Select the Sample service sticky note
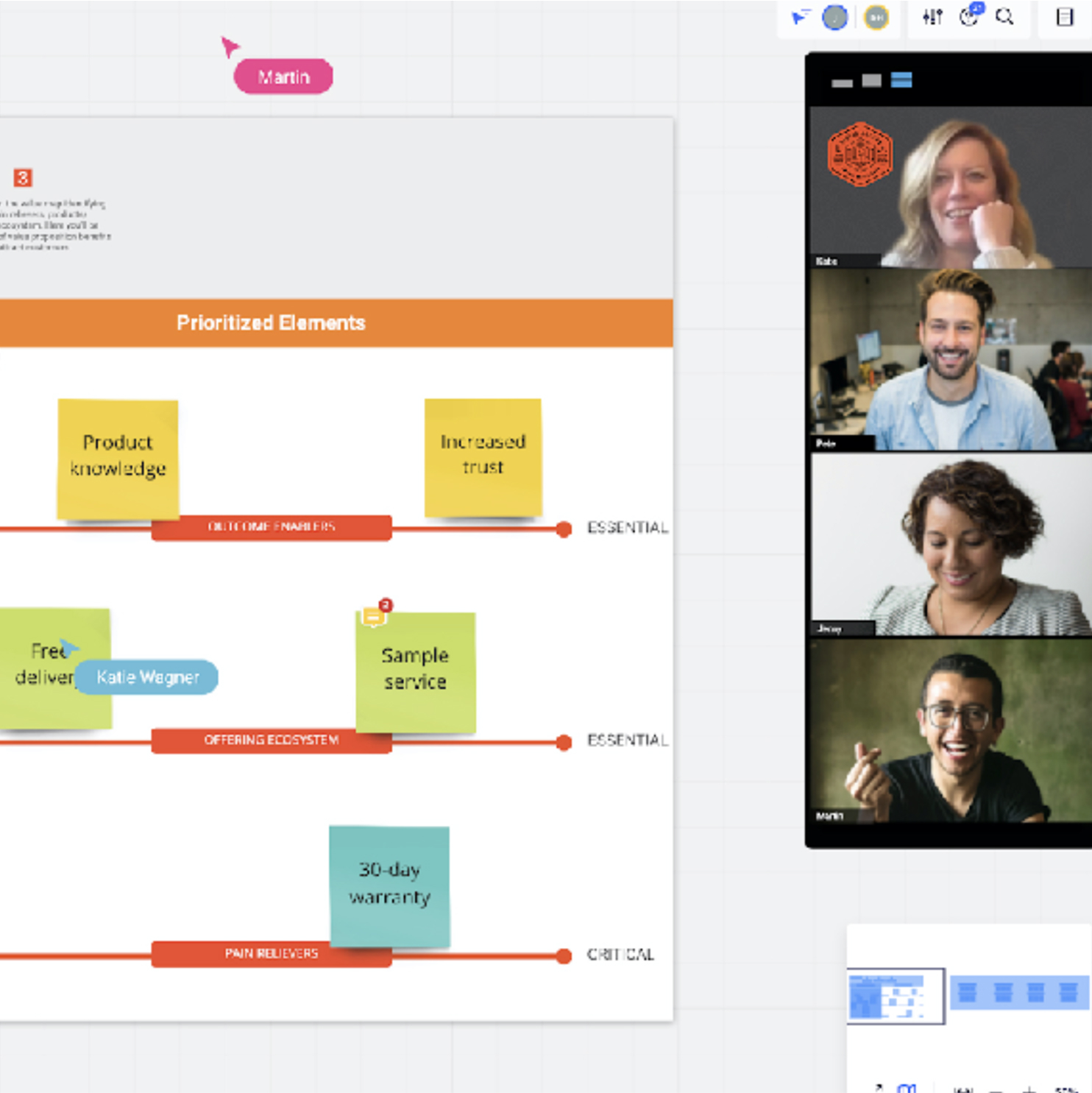Viewport: 1092px width, 1093px height. [x=415, y=672]
